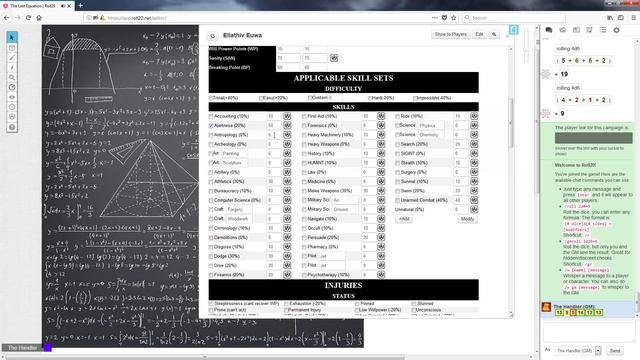Open the Art Library tab in sidebar
The width and height of the screenshot is (640, 360).
(562, 30)
